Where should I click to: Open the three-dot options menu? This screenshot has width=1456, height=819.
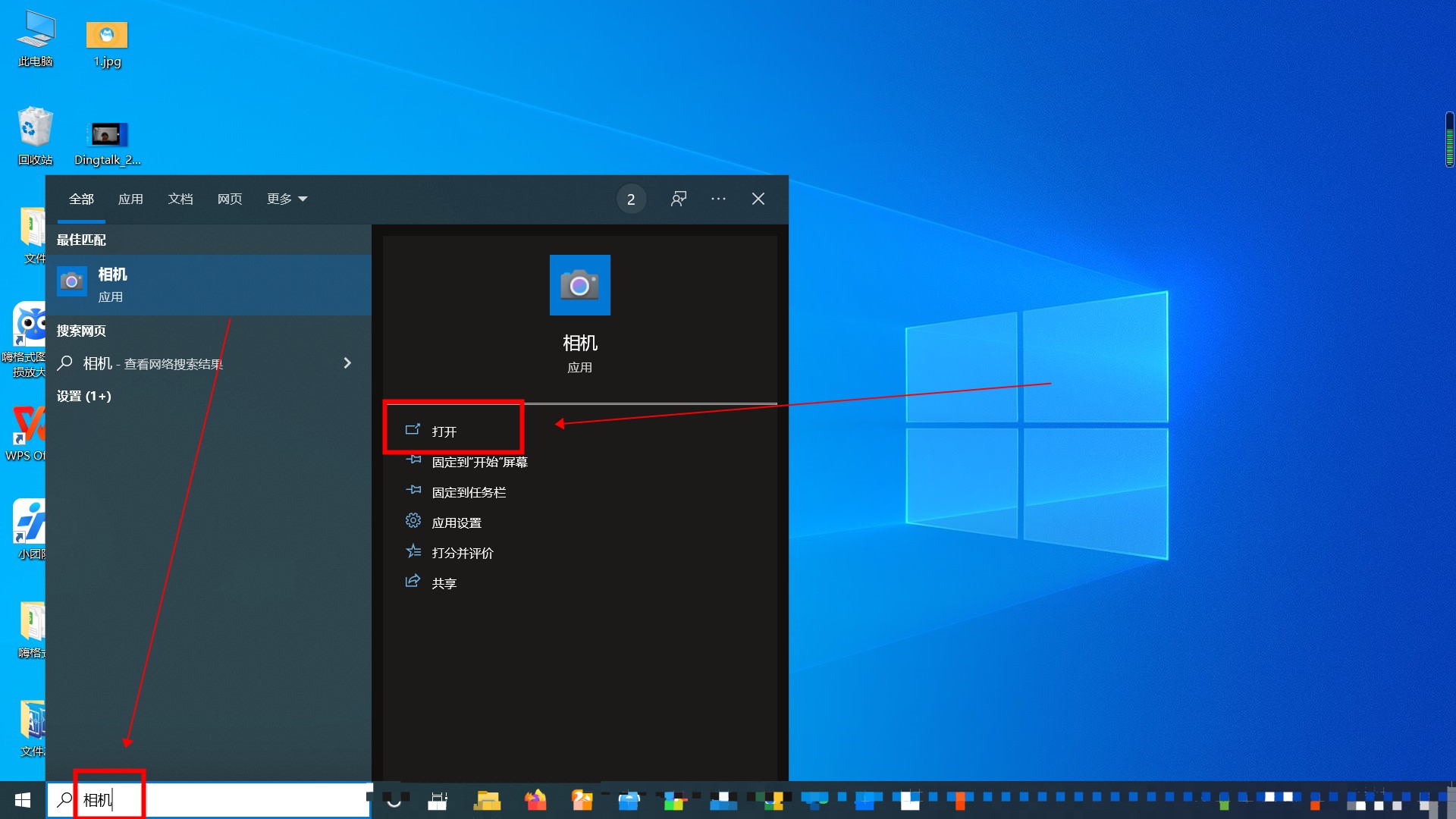tap(718, 199)
